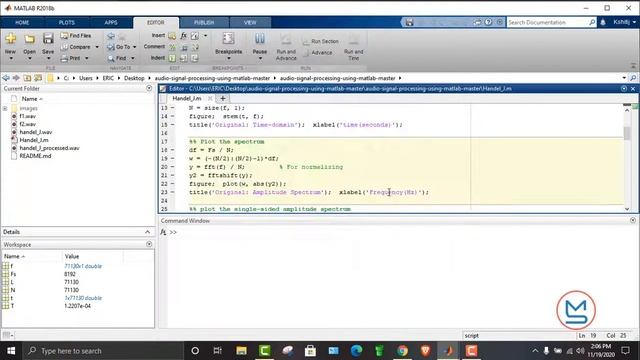Viewport: 640px width, 360px height.
Task: Open the Breakpoints menu
Action: (229, 46)
